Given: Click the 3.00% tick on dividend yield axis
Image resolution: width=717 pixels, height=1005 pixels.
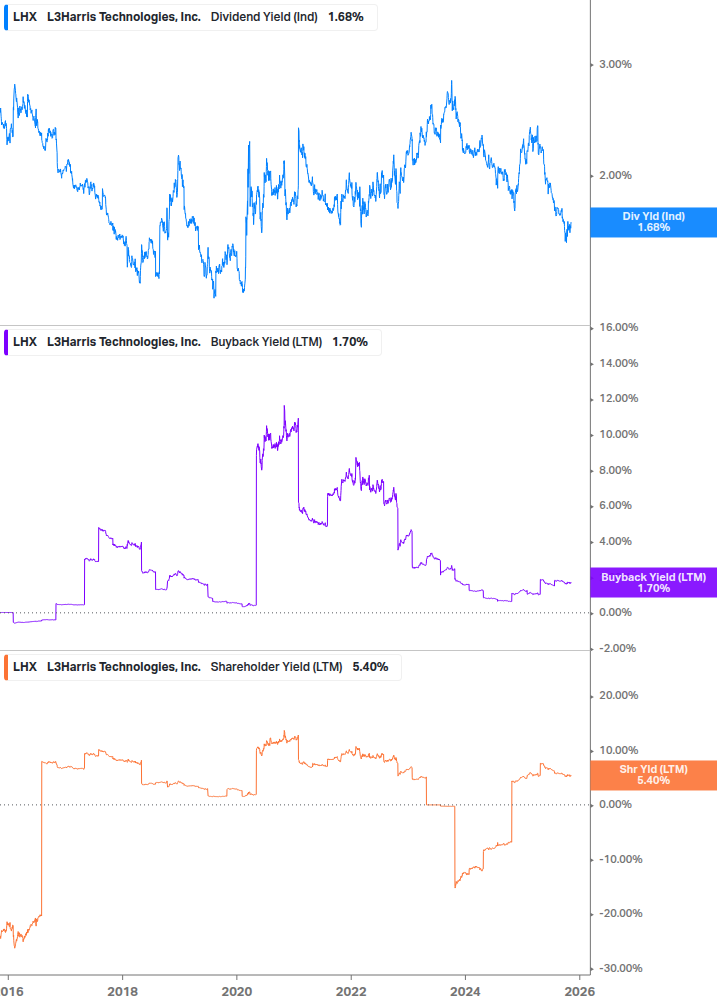Looking at the screenshot, I should (x=615, y=64).
